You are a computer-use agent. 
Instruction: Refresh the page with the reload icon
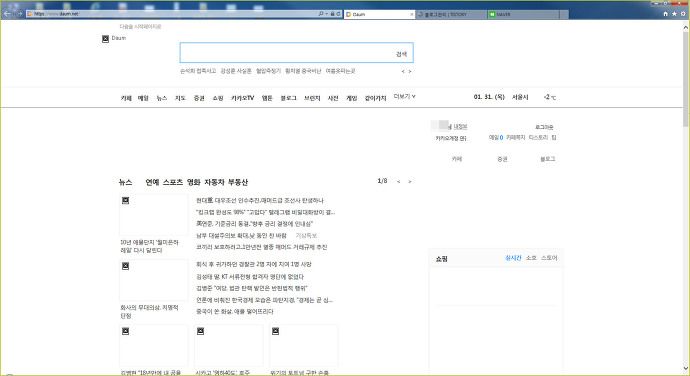(x=338, y=14)
